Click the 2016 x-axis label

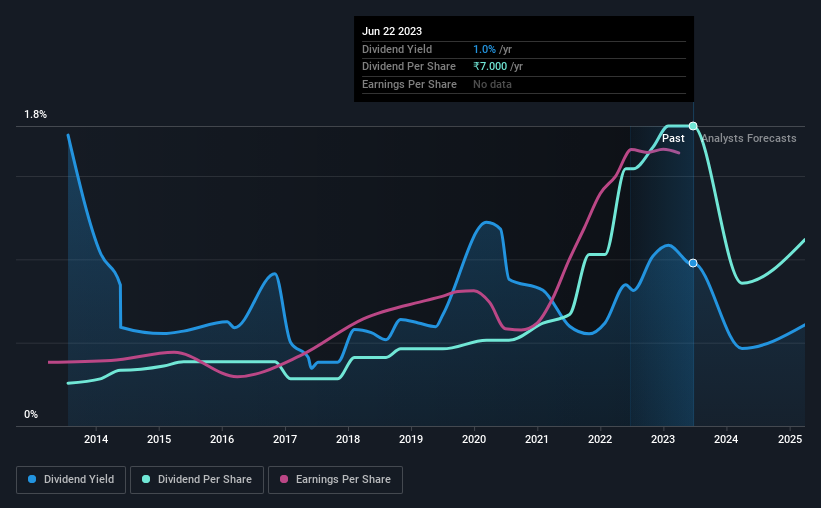[x=222, y=439]
